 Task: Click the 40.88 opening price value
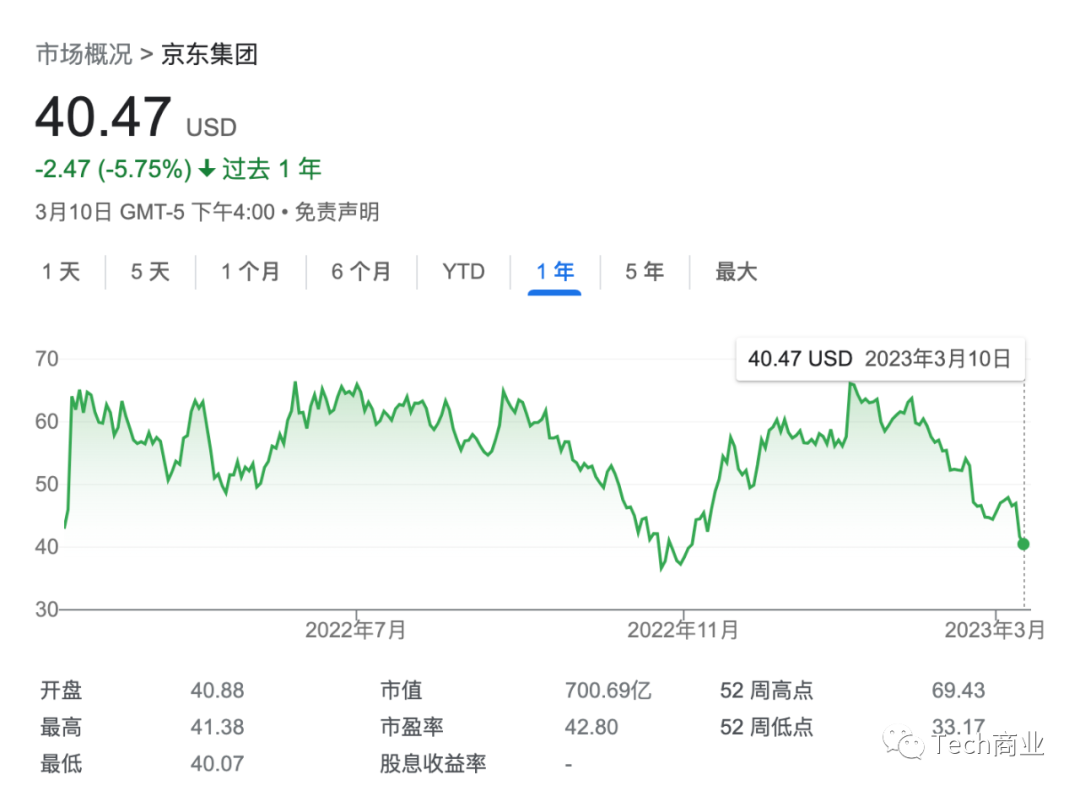217,690
